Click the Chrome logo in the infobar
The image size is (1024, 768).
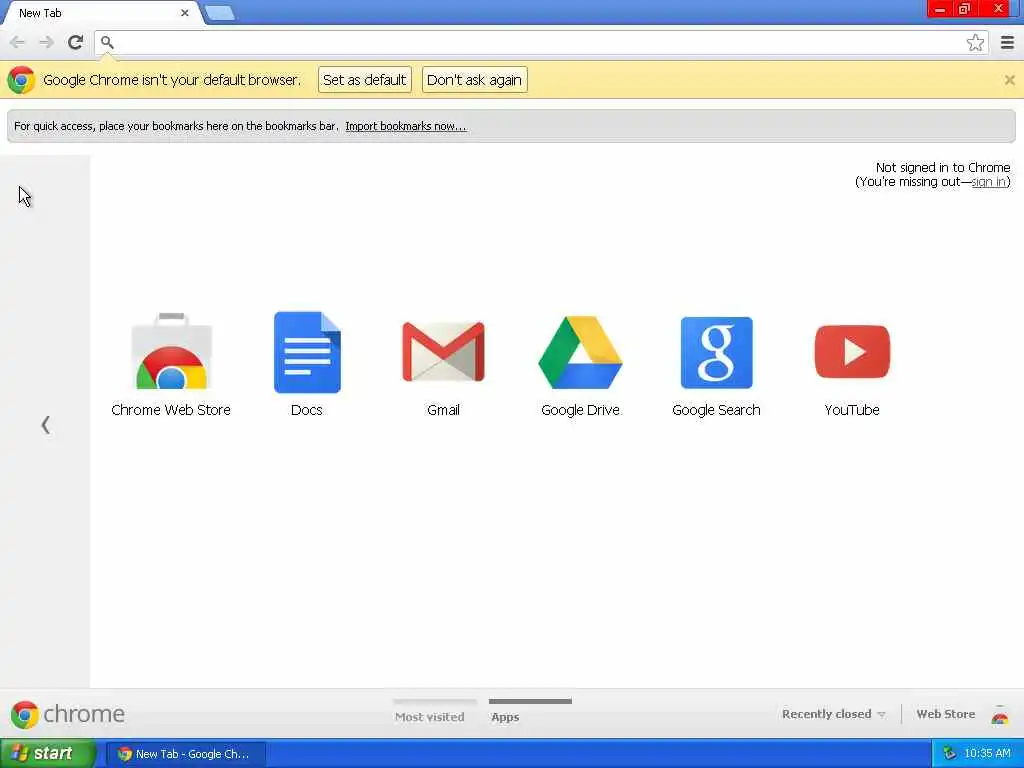(22, 80)
